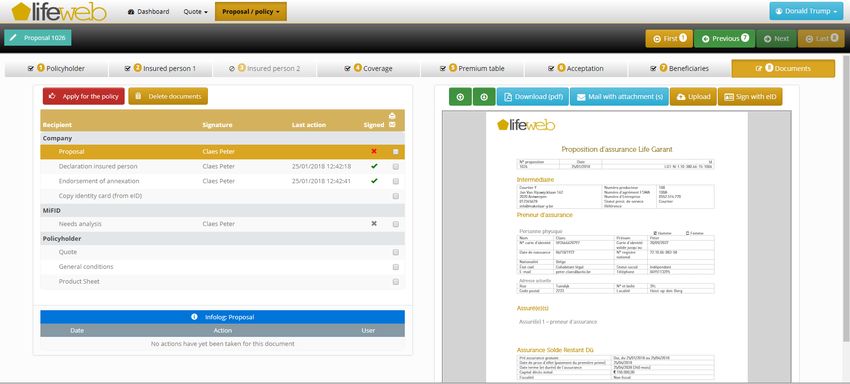The height and width of the screenshot is (384, 850).
Task: Open the Quote dropdown menu
Action: [x=196, y=11]
